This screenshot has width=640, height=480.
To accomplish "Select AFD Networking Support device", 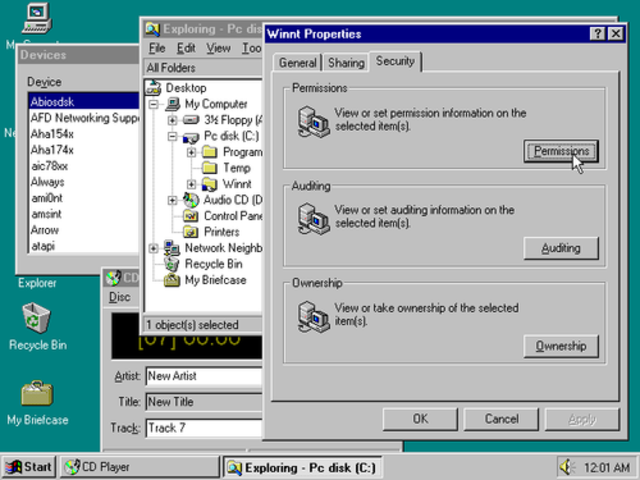I will click(x=84, y=118).
